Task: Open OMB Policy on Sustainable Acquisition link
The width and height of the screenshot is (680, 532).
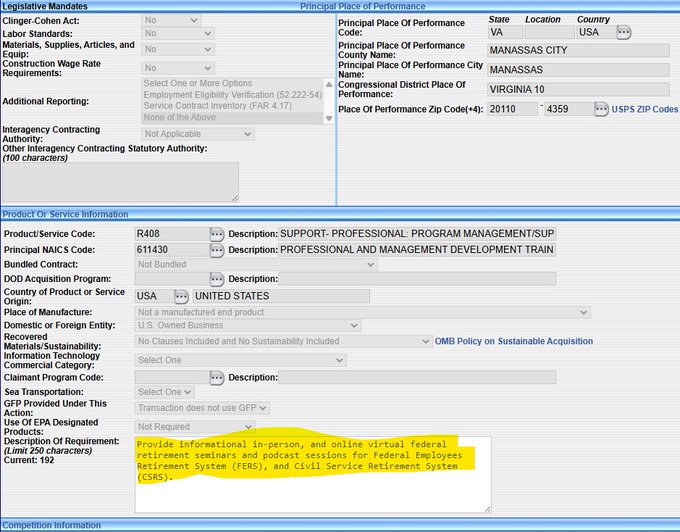Action: [x=513, y=341]
